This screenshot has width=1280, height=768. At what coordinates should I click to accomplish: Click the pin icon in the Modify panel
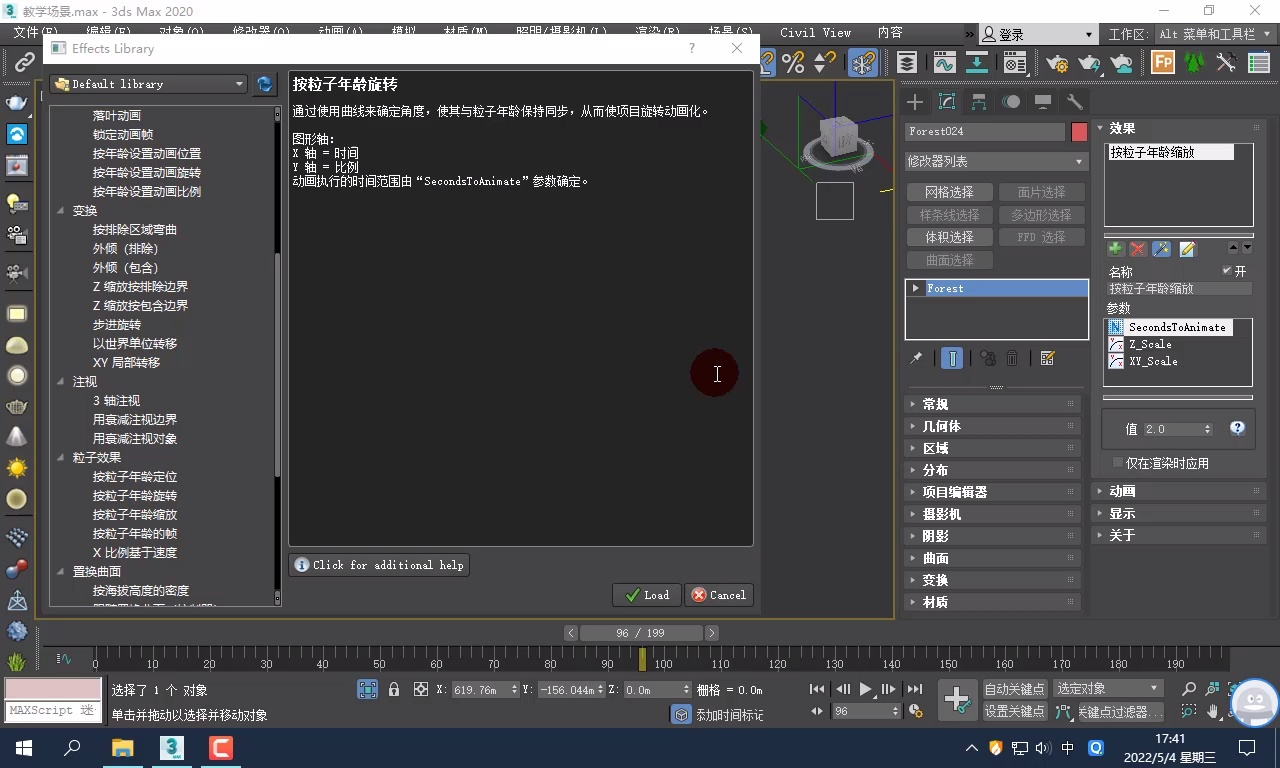click(x=916, y=356)
